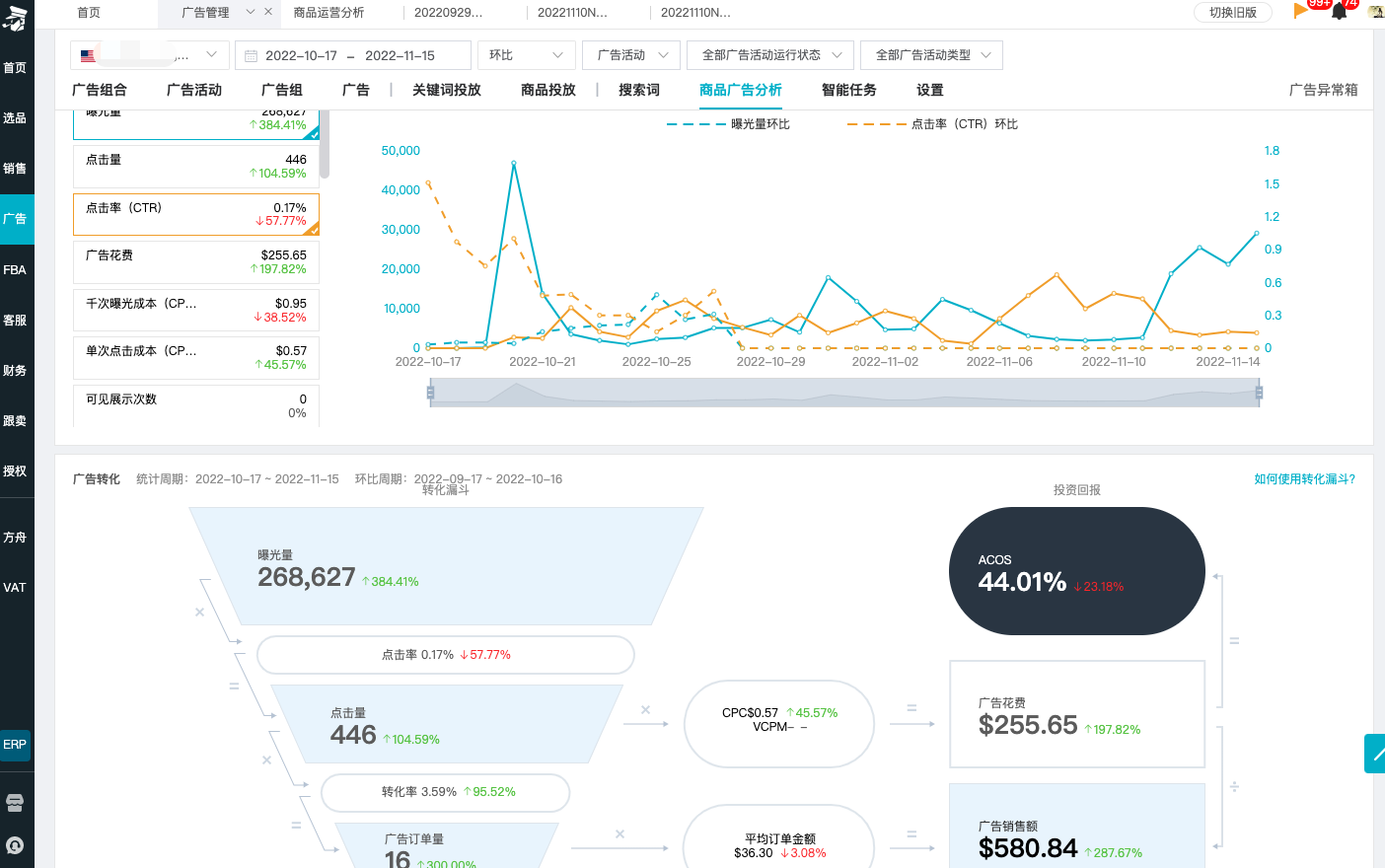Click the 广告销售额 $580.84 card
This screenshot has height=868, width=1385.
coord(1077,826)
